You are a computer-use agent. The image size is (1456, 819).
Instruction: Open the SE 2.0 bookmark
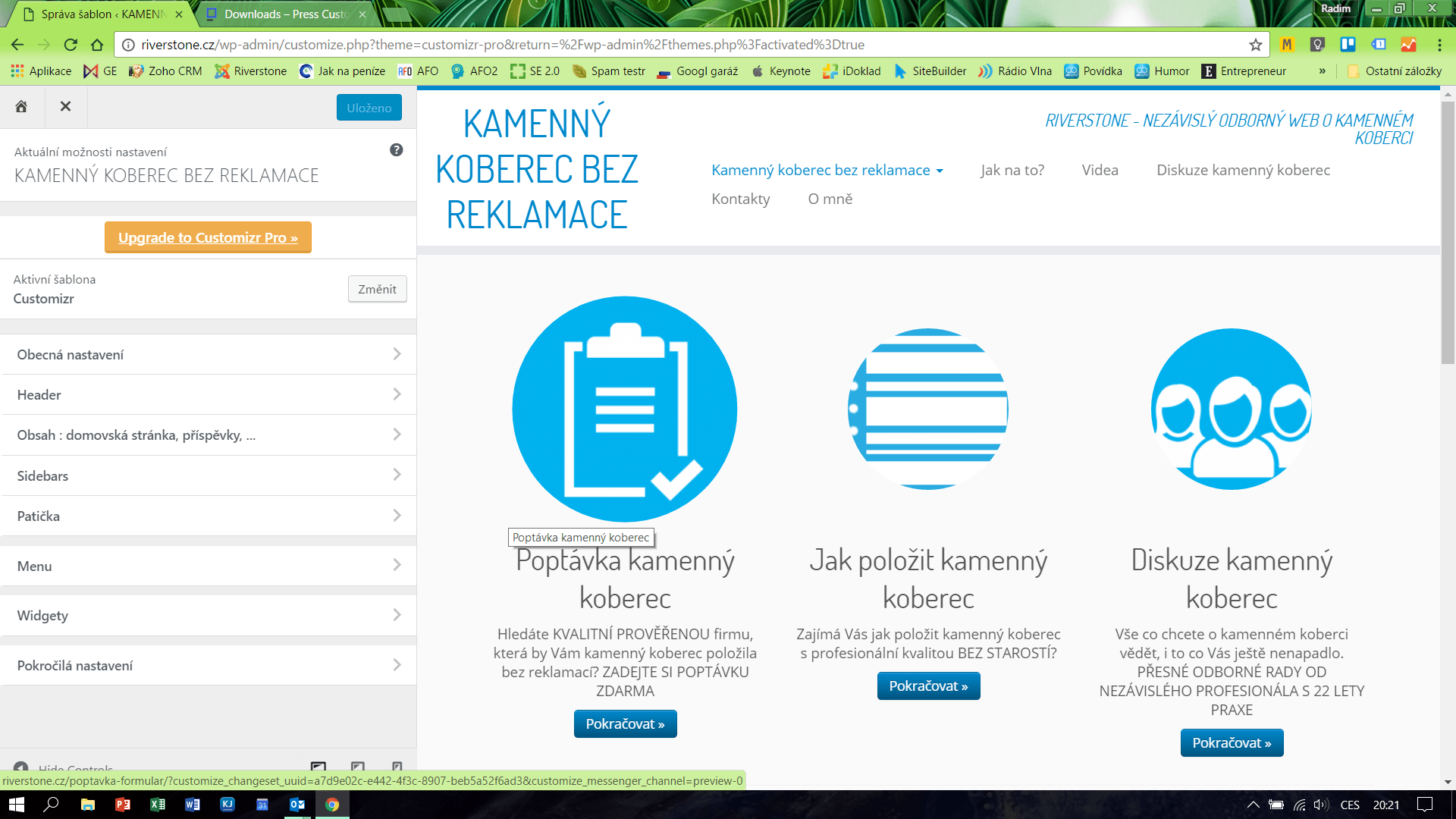pyautogui.click(x=535, y=71)
